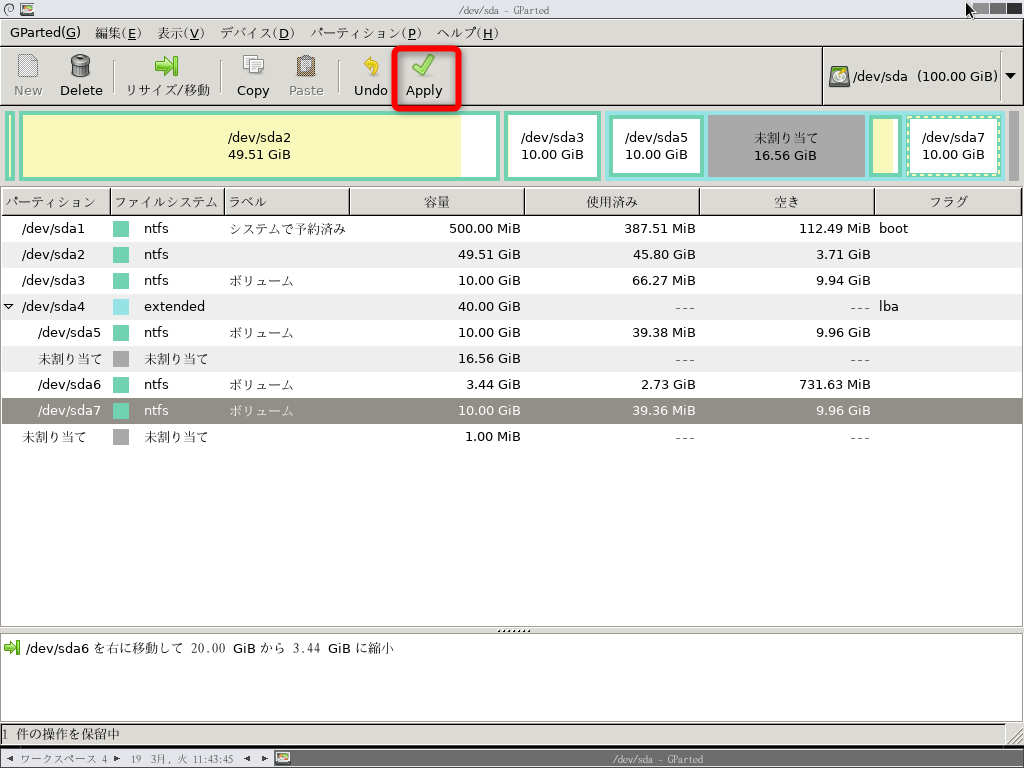1024x768 pixels.
Task: Click the window menu icon in title bar
Action: 27,9
